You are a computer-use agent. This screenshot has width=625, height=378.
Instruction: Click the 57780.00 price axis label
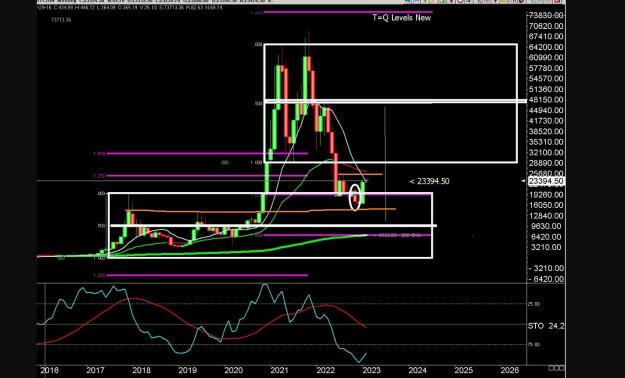[546, 69]
